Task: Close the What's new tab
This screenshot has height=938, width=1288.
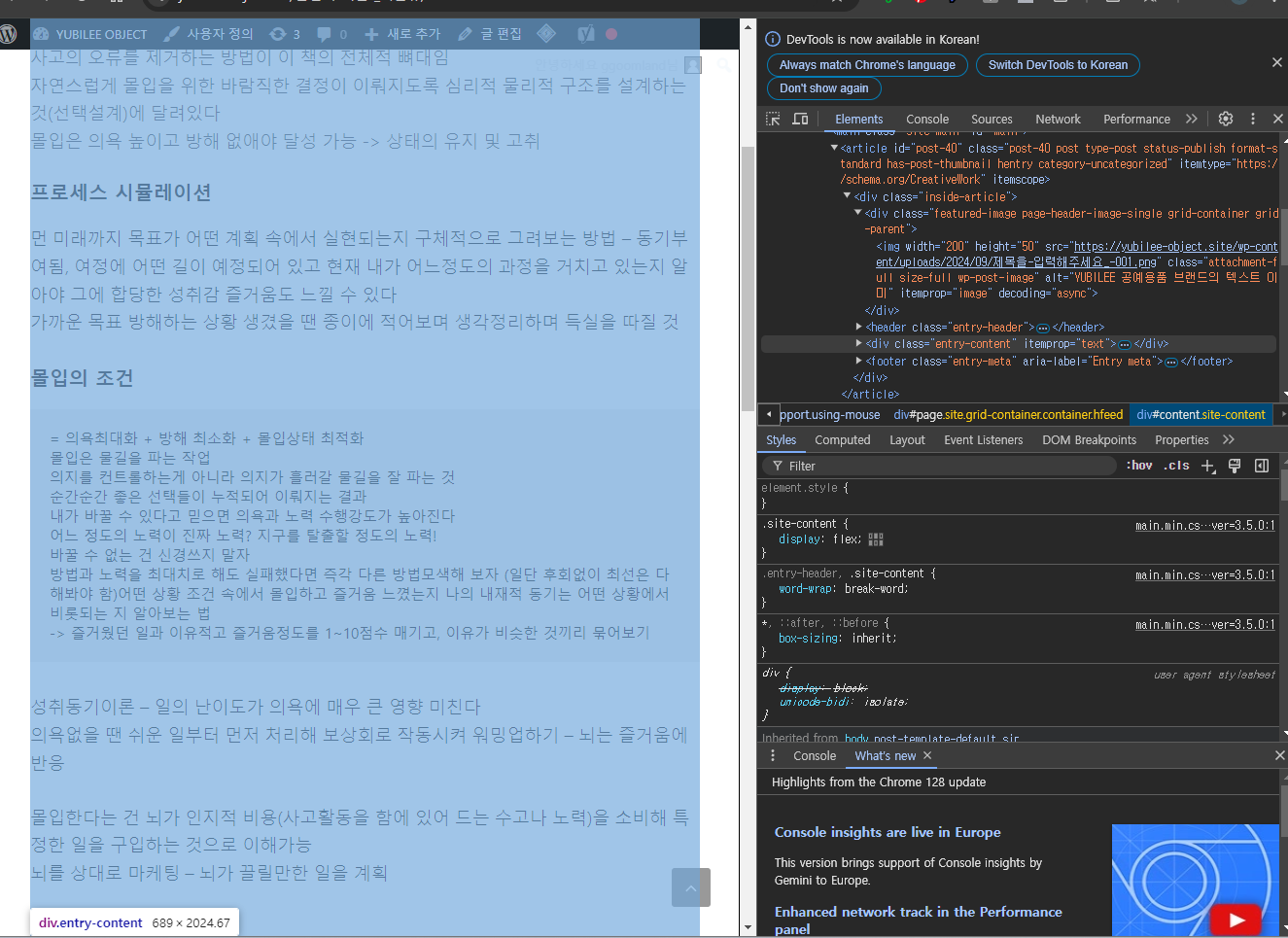Action: (927, 755)
